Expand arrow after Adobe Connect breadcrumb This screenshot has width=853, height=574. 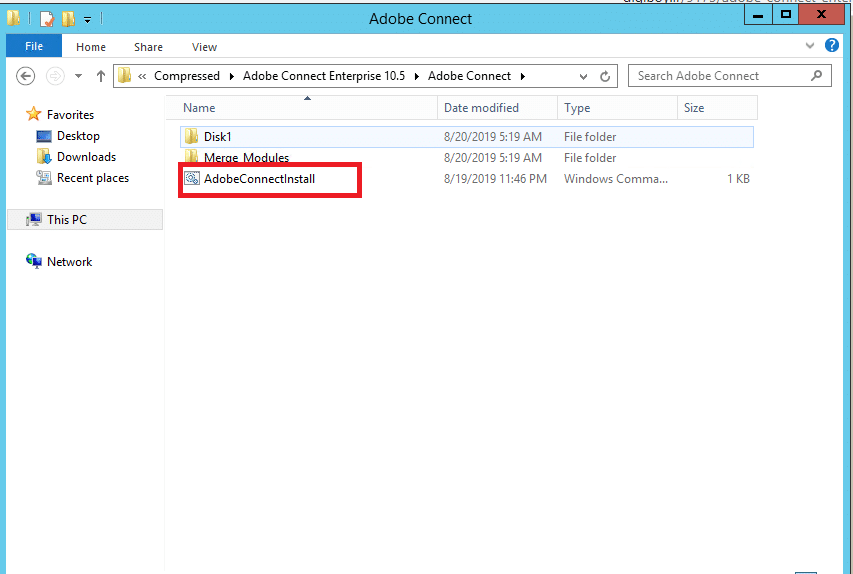click(522, 76)
